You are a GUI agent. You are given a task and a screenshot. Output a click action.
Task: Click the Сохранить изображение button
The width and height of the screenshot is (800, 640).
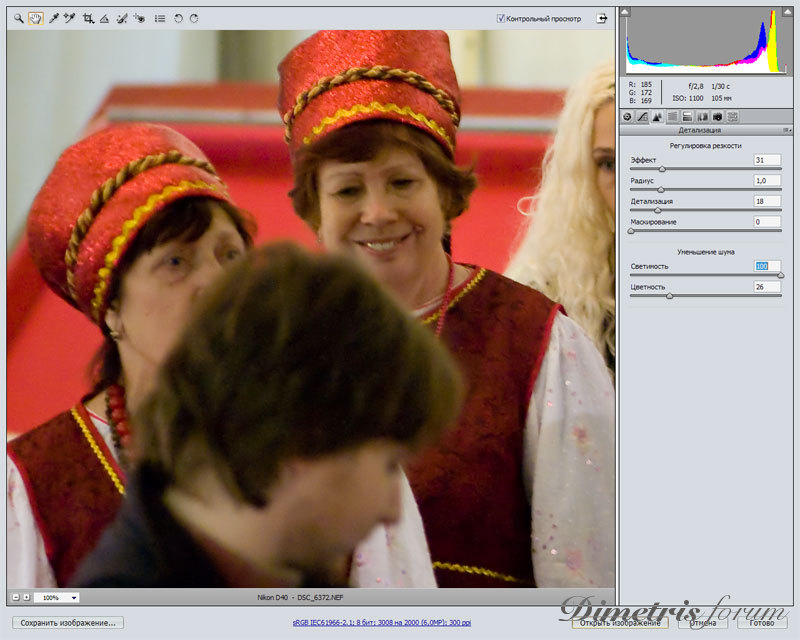(x=67, y=622)
